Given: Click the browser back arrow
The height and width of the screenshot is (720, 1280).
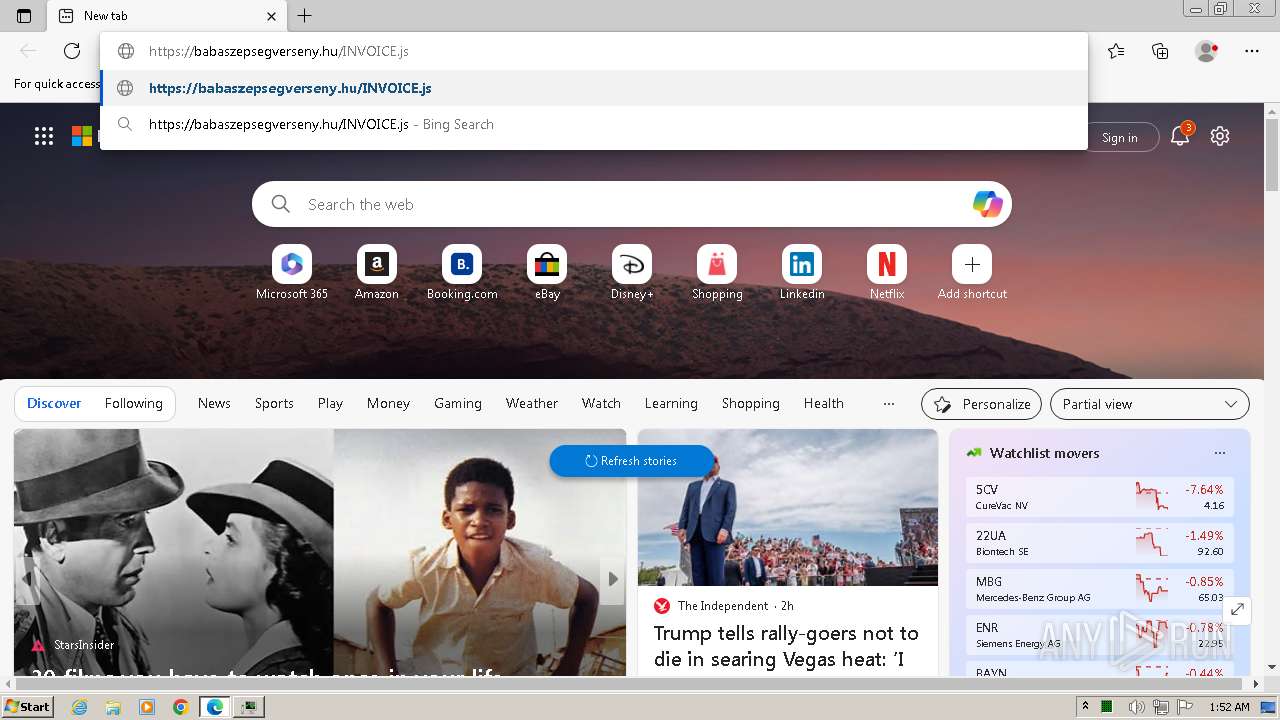Looking at the screenshot, I should [x=28, y=51].
